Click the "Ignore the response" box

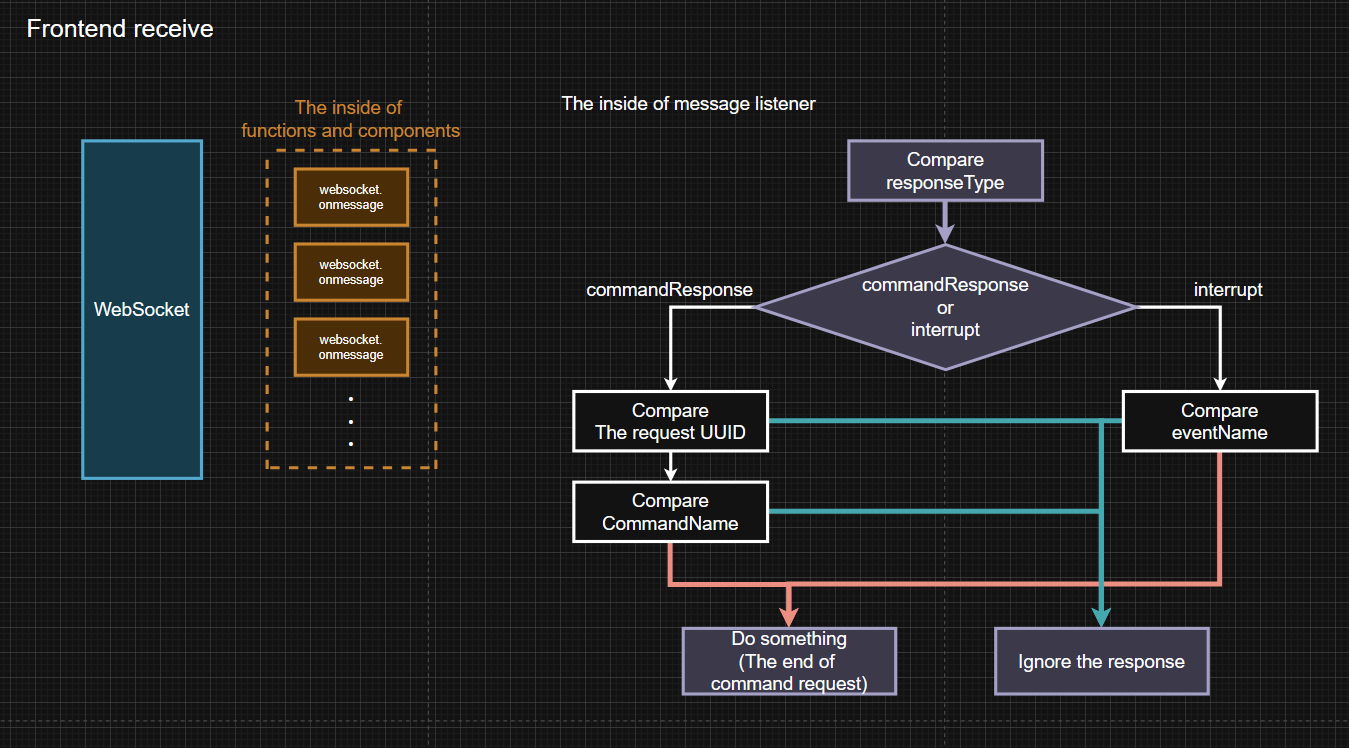pos(1101,661)
